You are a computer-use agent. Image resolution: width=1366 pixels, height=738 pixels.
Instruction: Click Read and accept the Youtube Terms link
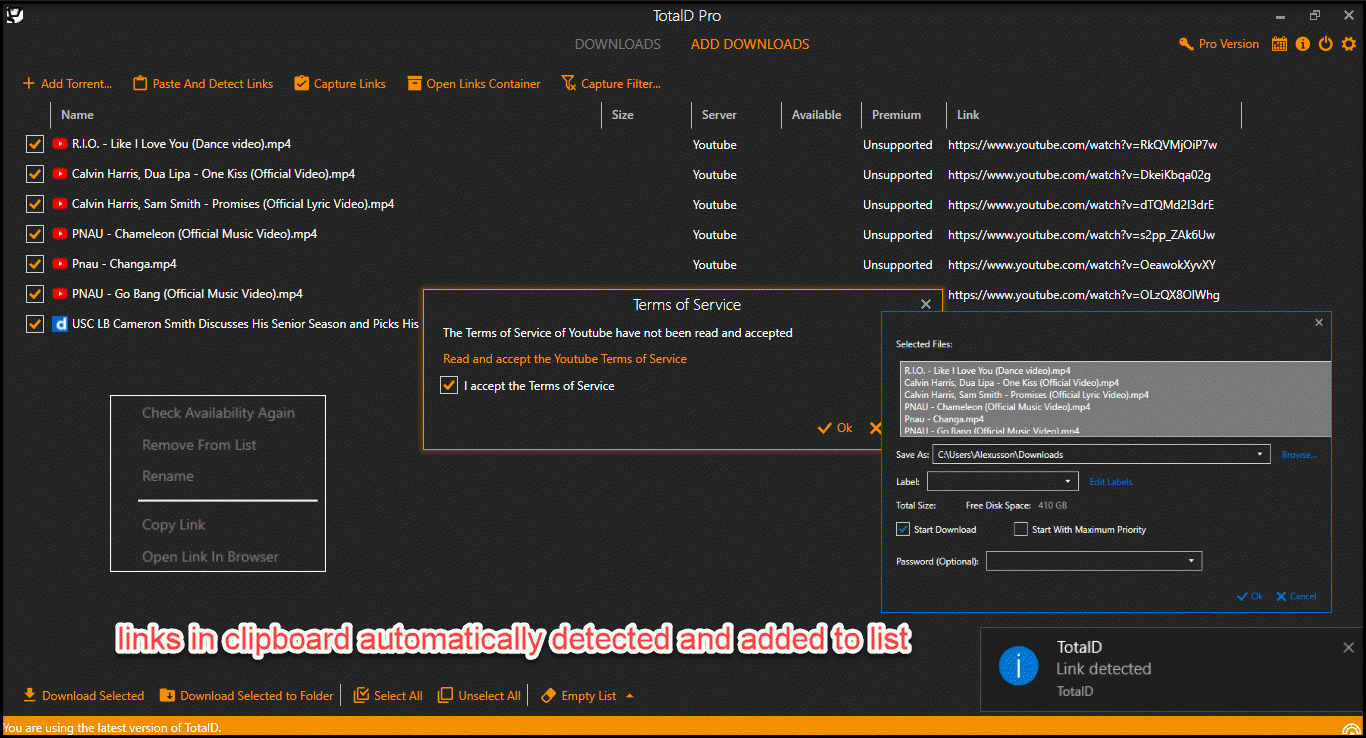(x=565, y=358)
